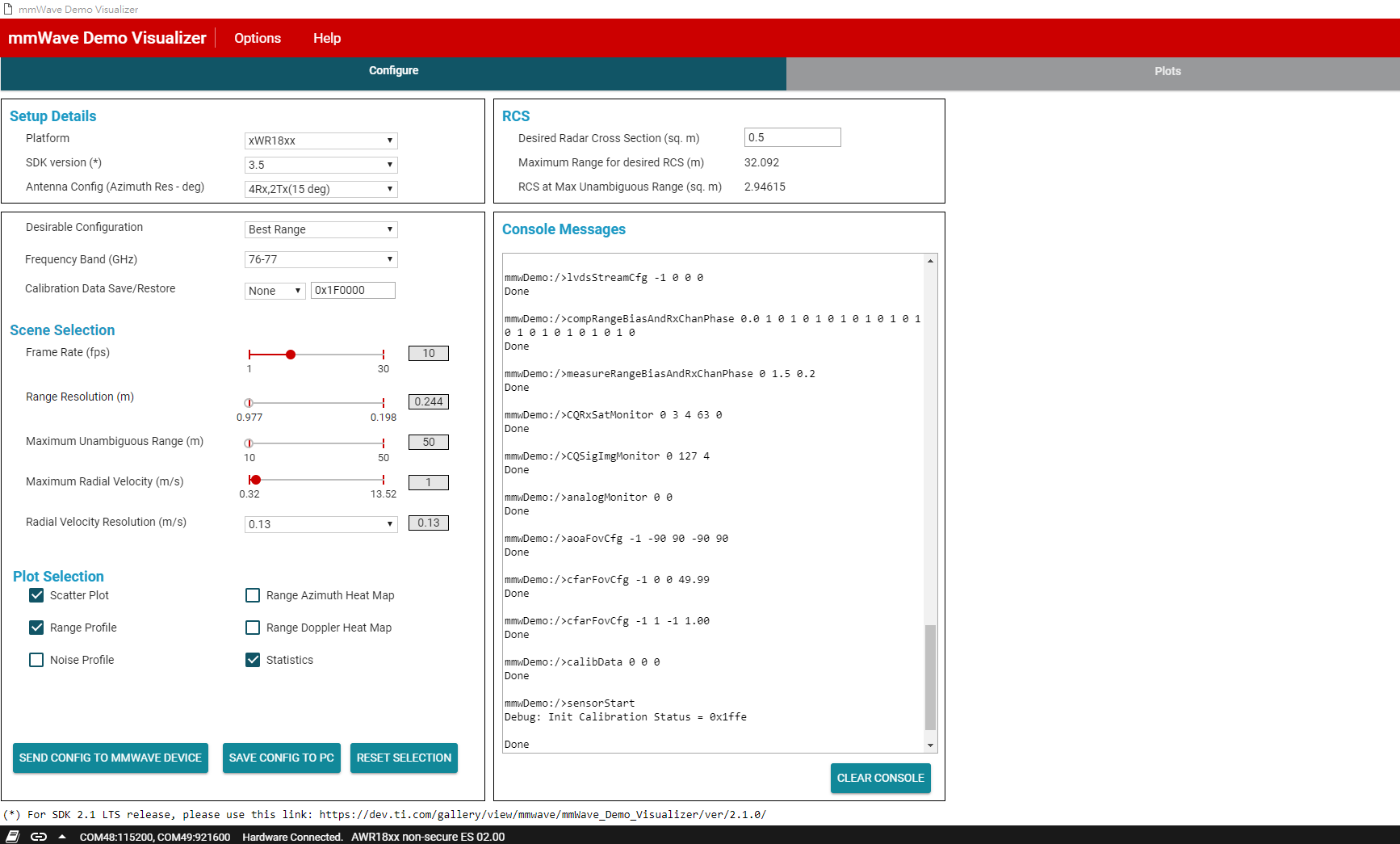Open the Options menu
This screenshot has height=844, width=1400.
coord(257,38)
